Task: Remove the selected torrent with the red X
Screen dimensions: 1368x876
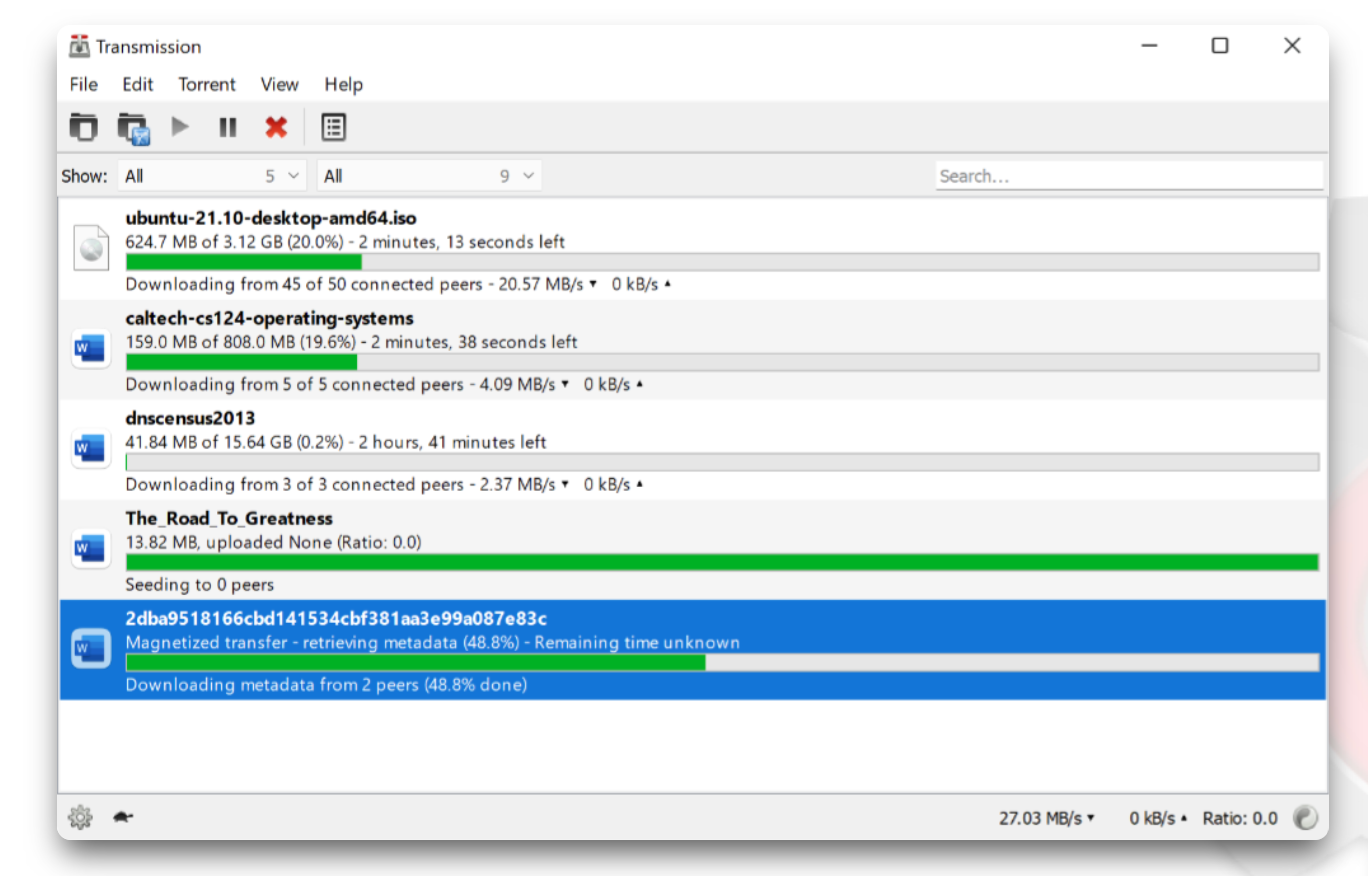Action: coord(276,127)
